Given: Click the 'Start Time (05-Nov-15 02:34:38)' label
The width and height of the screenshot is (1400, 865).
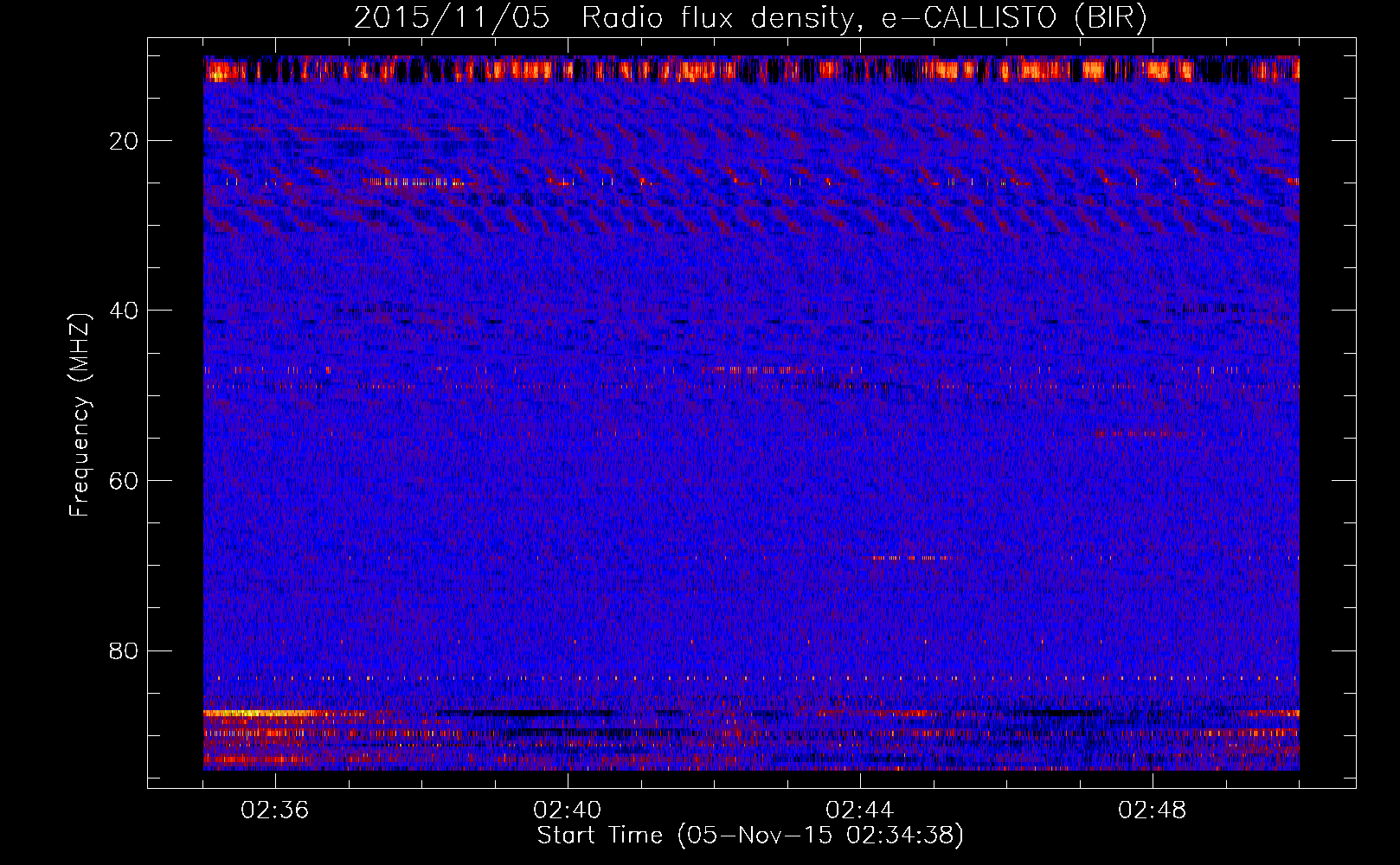Looking at the screenshot, I should (750, 836).
